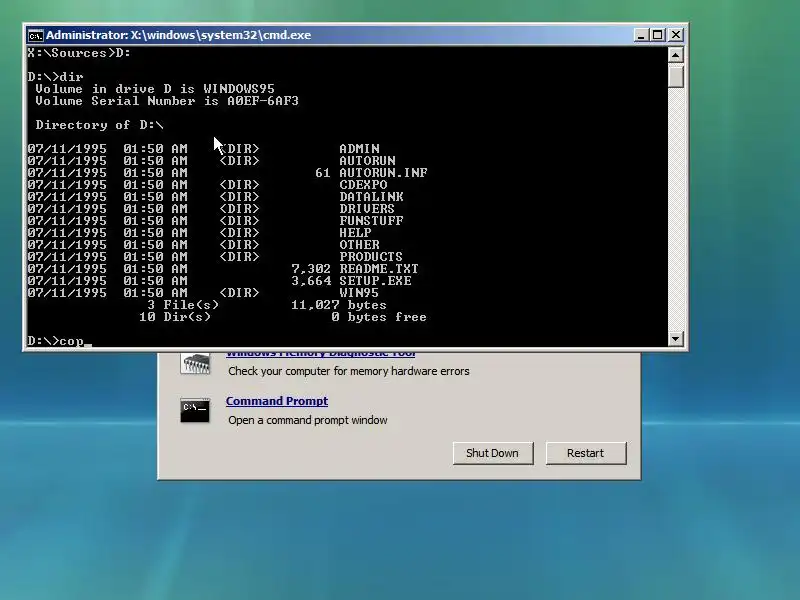Click the AUTORUN.INF file name
Image resolution: width=800 pixels, height=600 pixels.
point(384,173)
